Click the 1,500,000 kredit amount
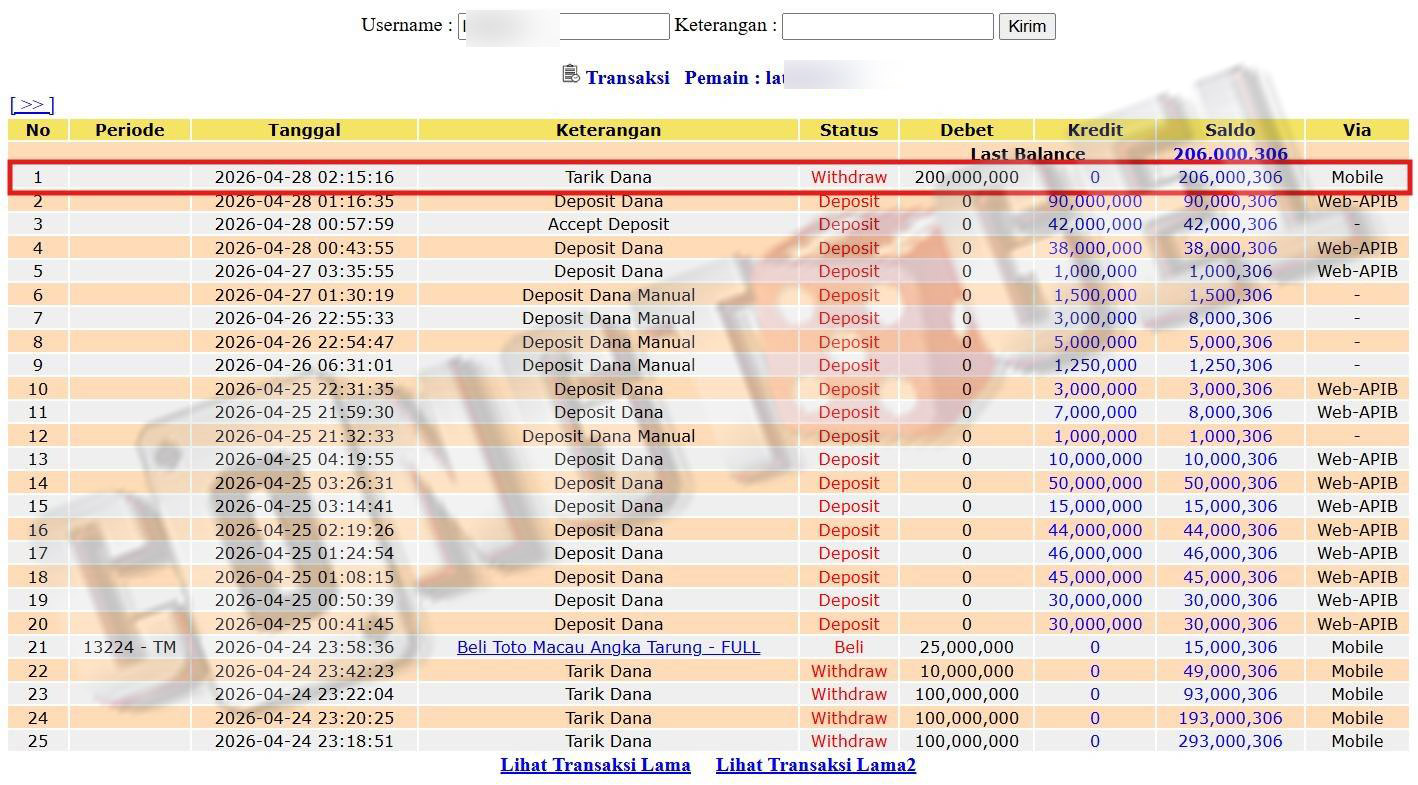 [1095, 295]
